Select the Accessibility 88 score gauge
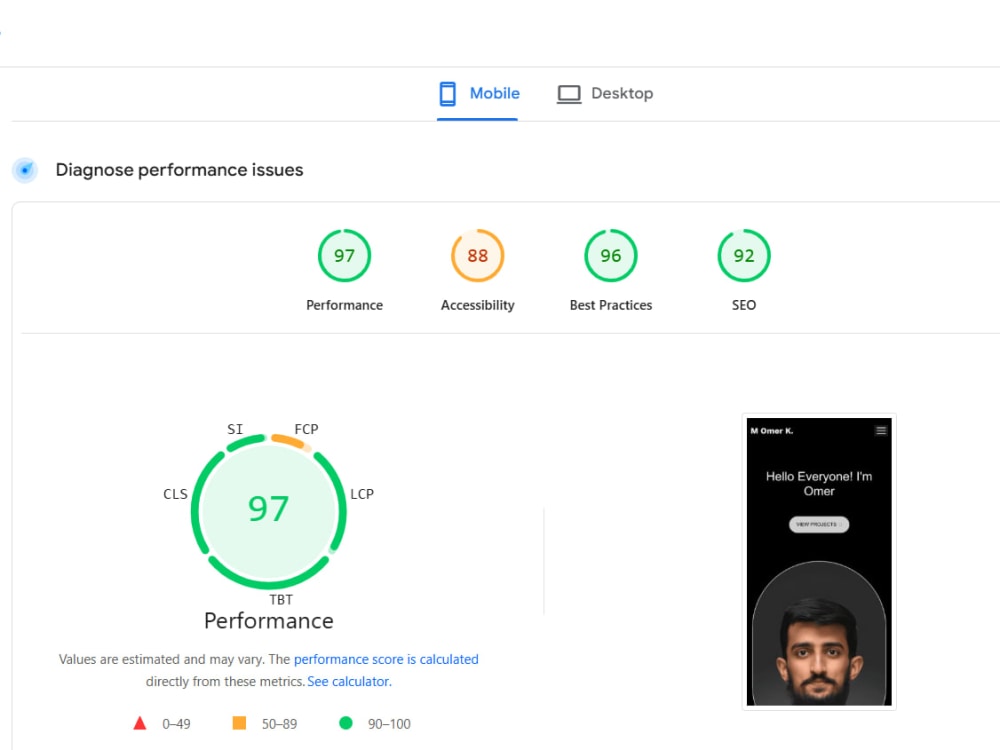Screen dimensions: 1000x750 pyautogui.click(x=478, y=256)
